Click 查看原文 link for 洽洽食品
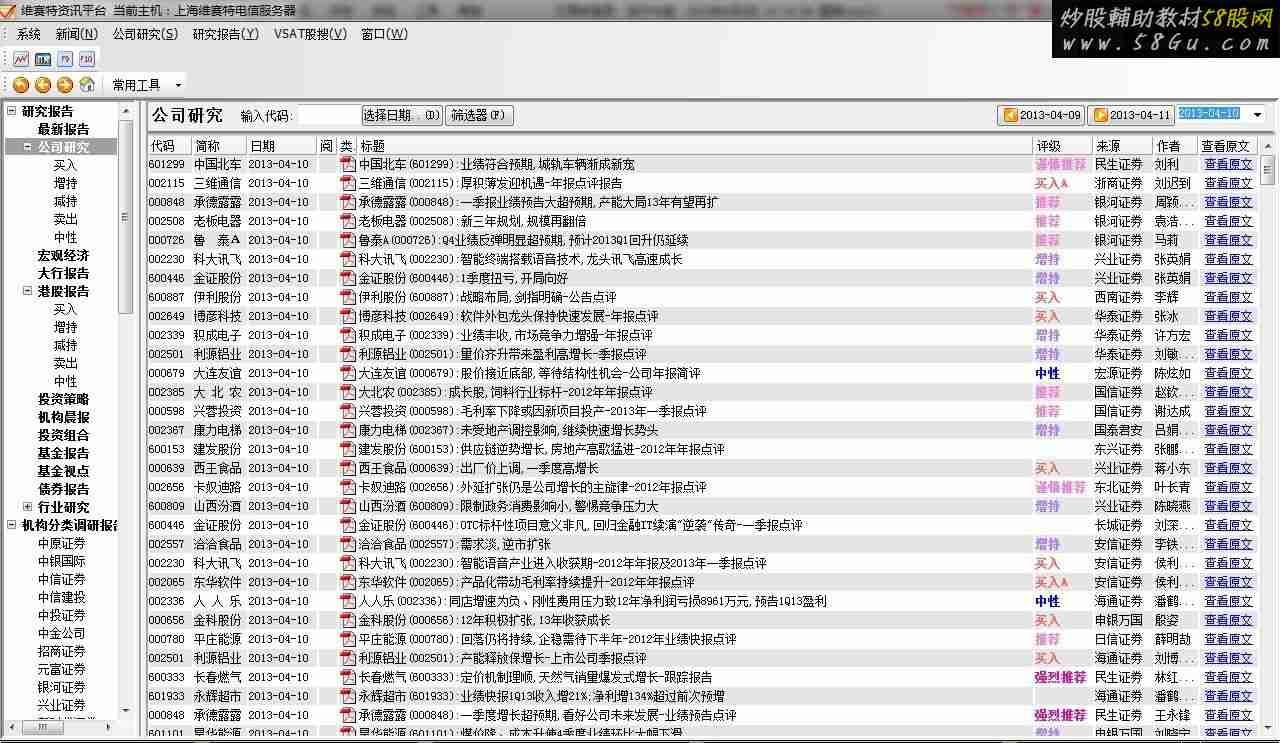This screenshot has width=1280, height=743. coord(1227,544)
